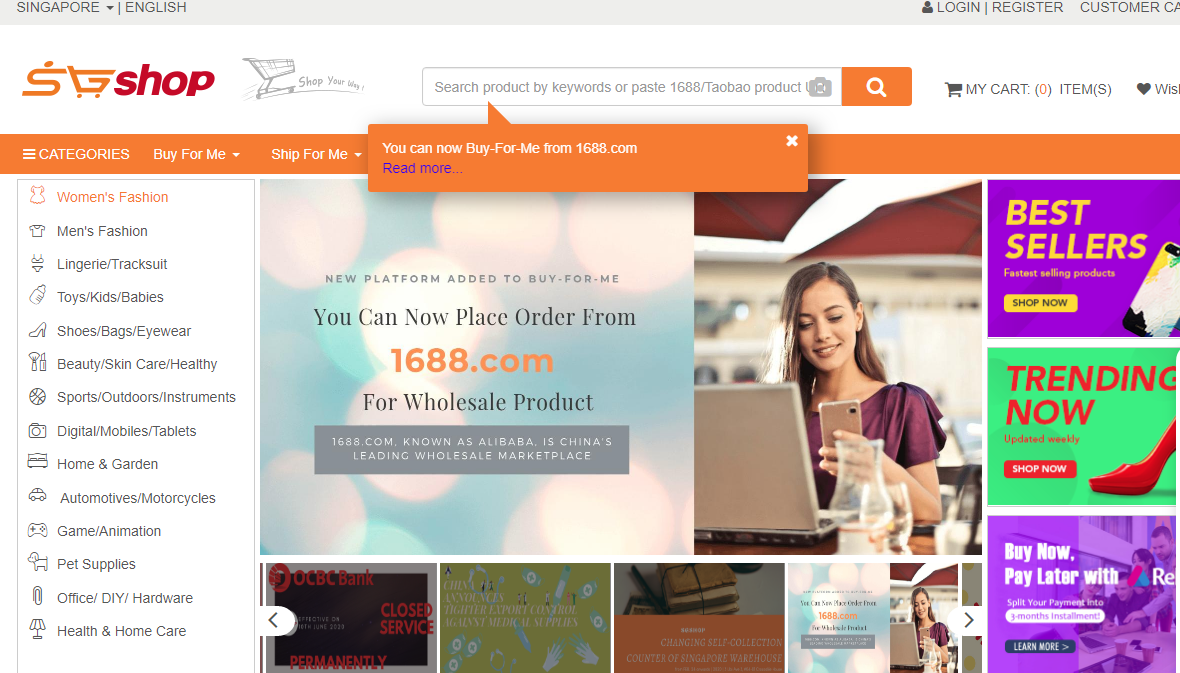Click the Women's Fashion category icon
Screen dimensions: 1180x673
(x=37, y=196)
